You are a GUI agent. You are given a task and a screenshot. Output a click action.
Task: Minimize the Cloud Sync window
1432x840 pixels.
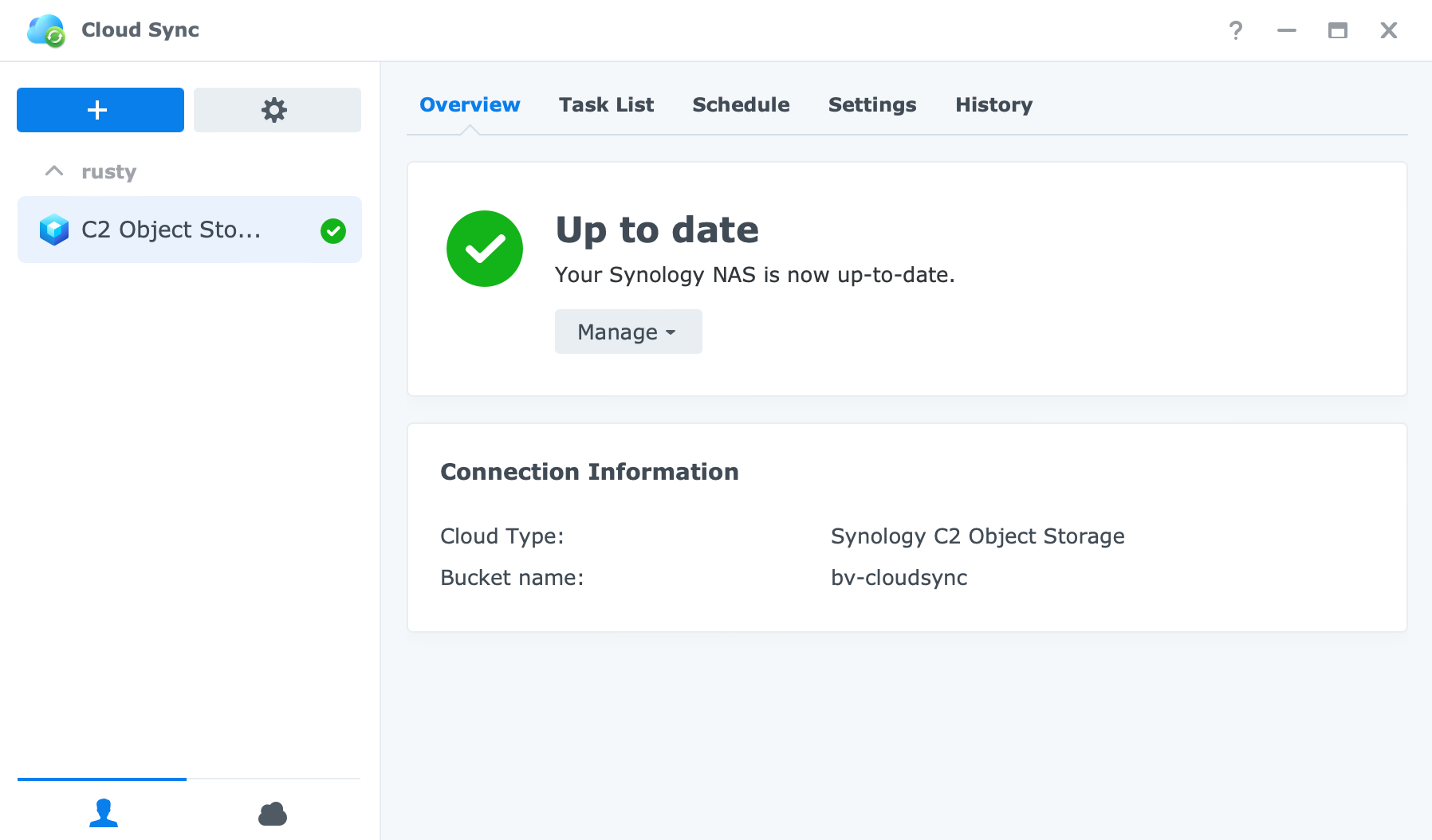[x=1287, y=30]
